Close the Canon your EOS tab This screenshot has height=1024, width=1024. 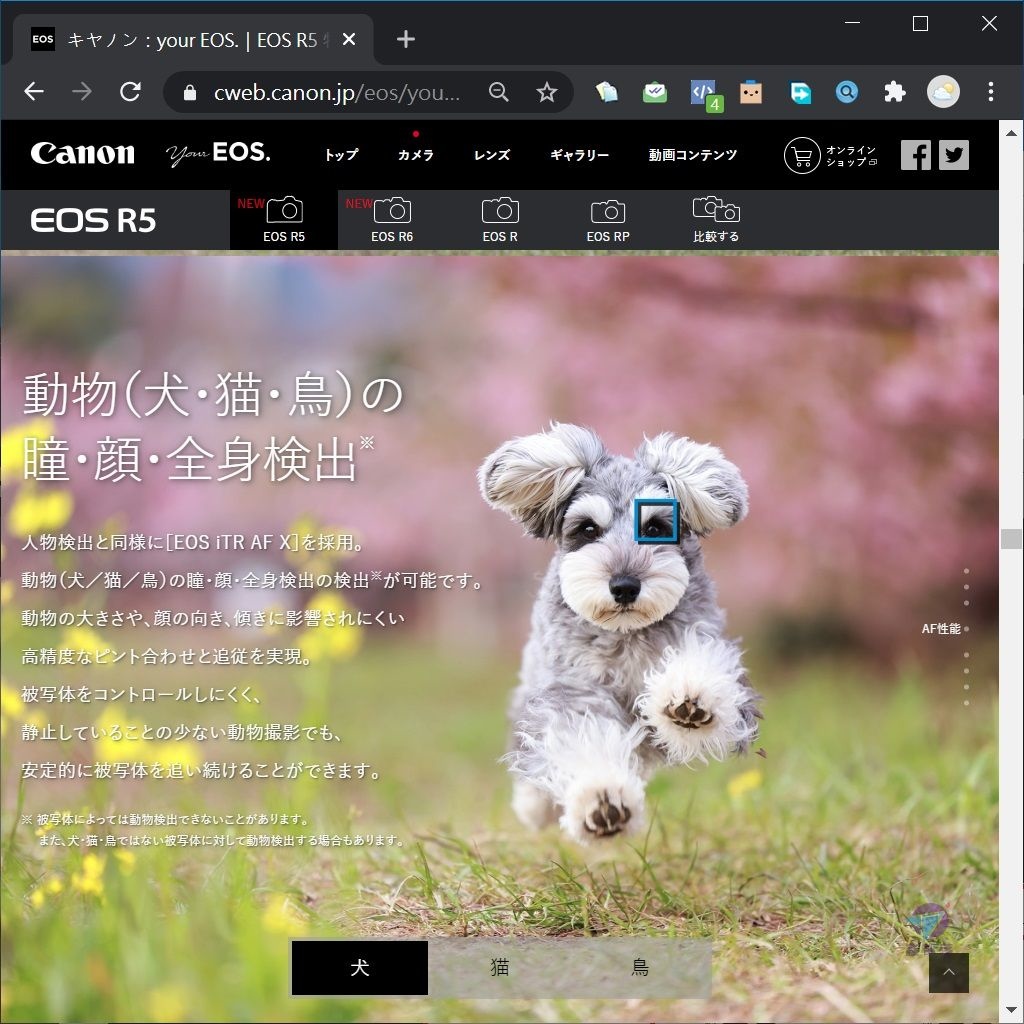click(x=349, y=40)
